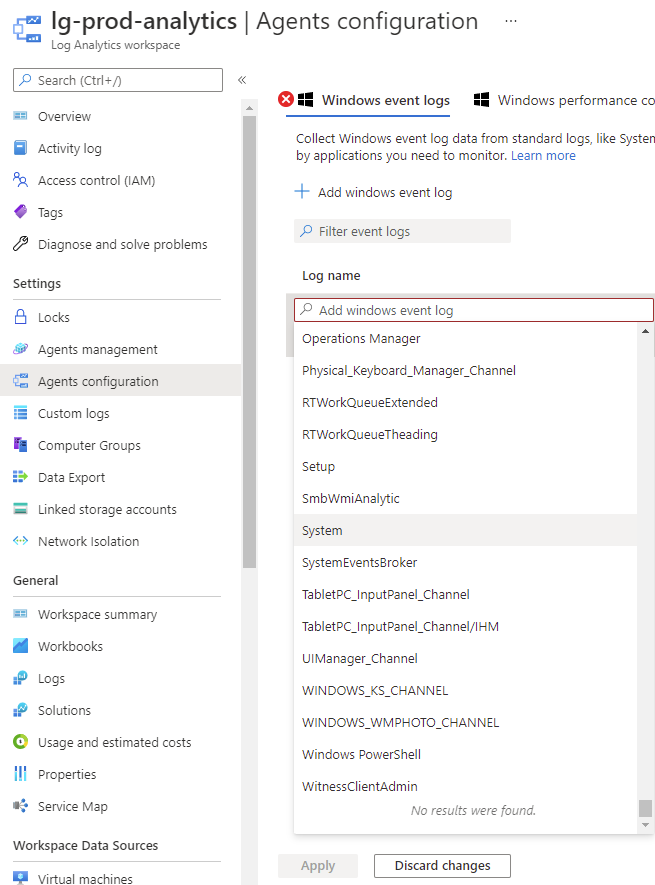Select SystemEventsBroker option

[465, 562]
